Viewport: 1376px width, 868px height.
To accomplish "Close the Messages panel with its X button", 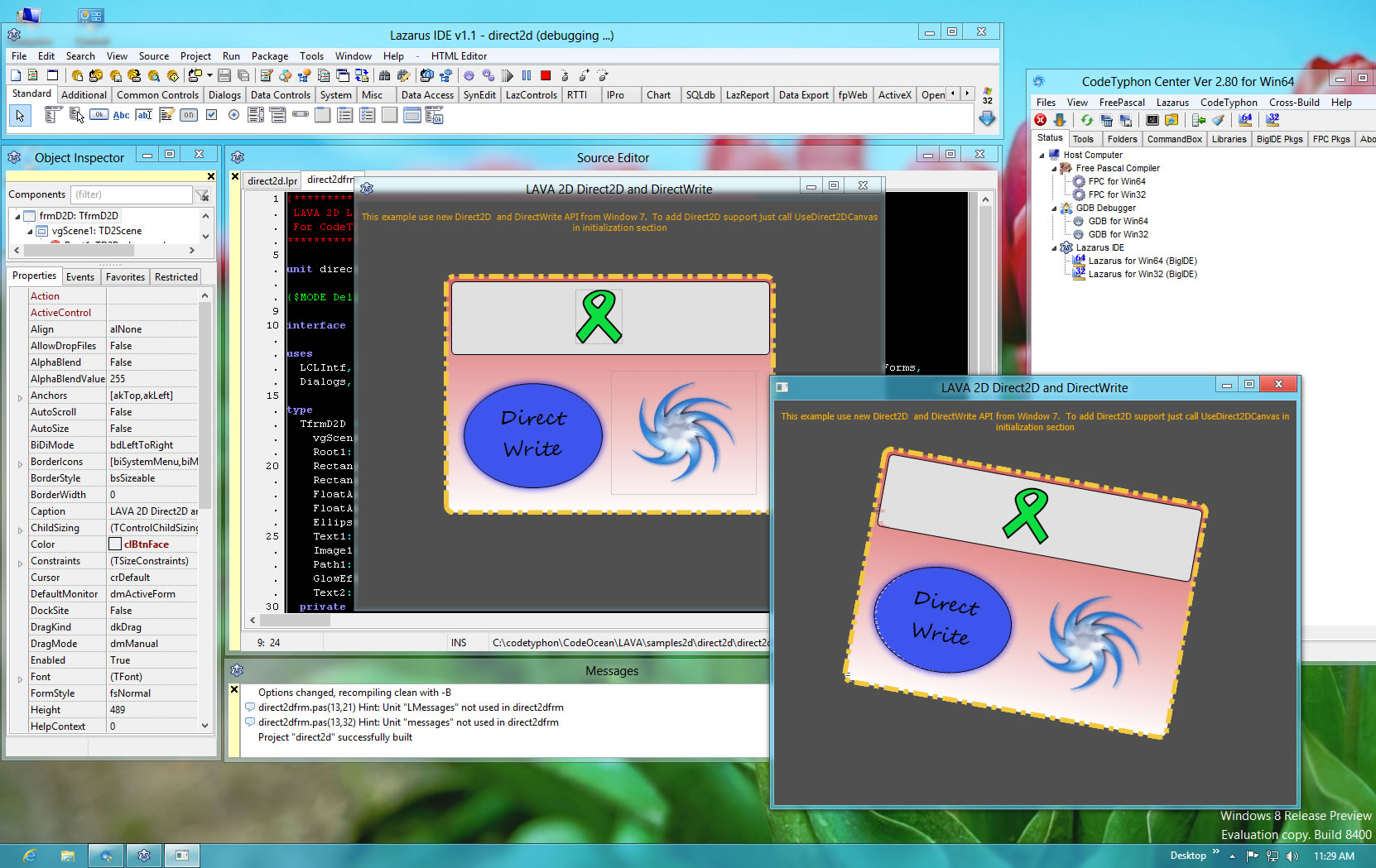I will pyautogui.click(x=234, y=689).
